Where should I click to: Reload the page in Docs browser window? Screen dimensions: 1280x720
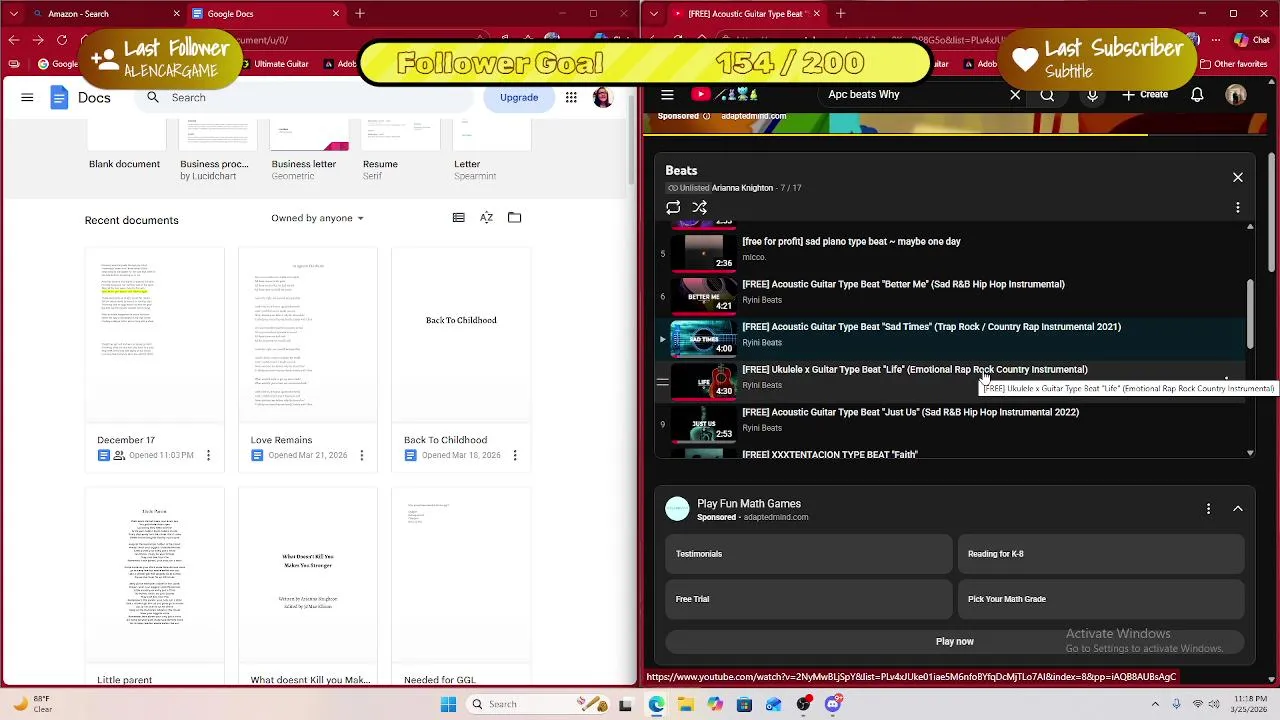(x=62, y=40)
